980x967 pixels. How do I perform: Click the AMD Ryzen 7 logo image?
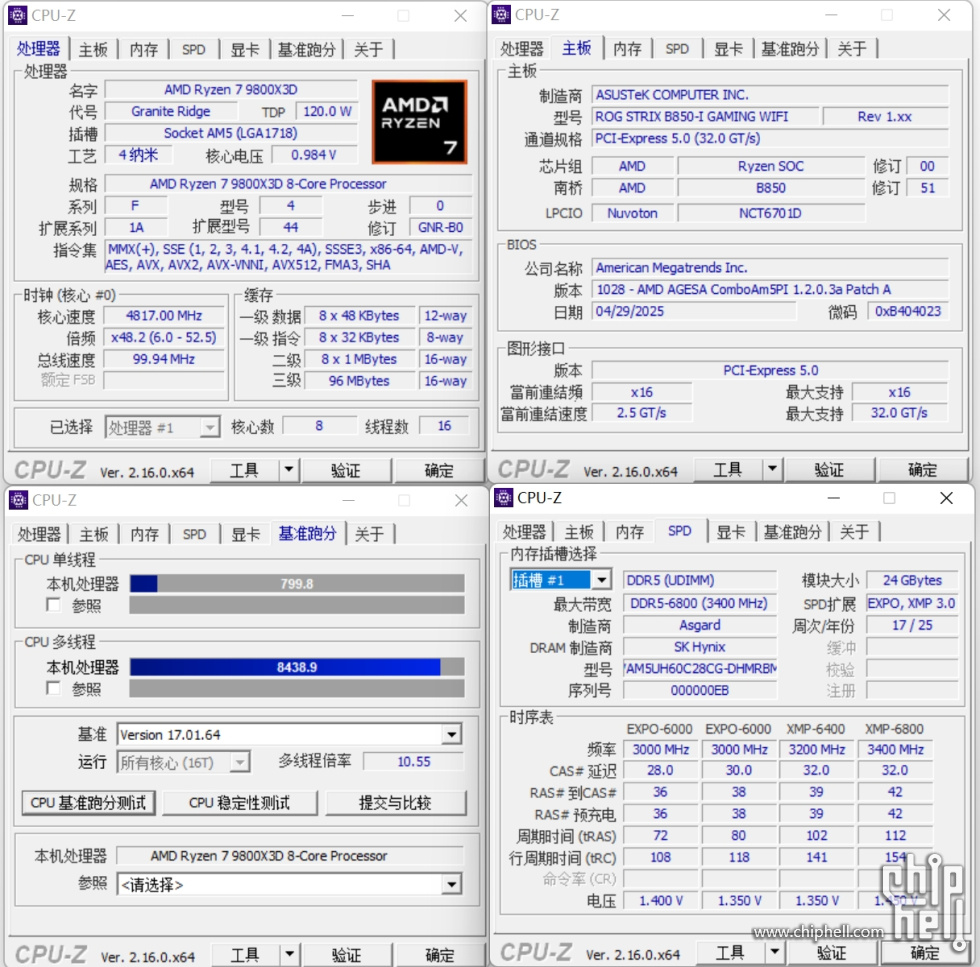tap(419, 122)
